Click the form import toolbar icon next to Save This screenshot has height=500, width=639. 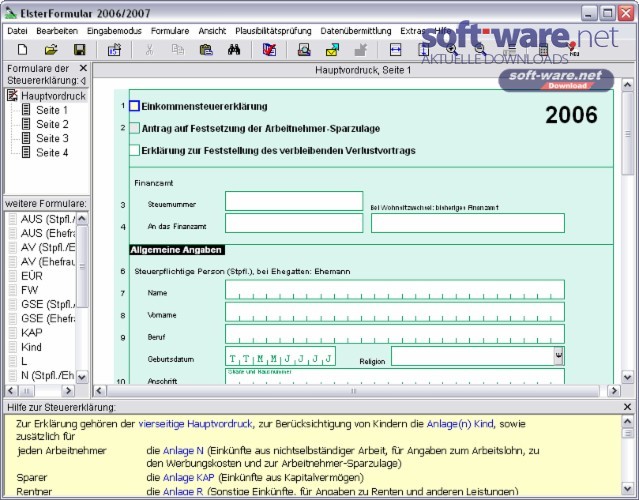(x=114, y=50)
